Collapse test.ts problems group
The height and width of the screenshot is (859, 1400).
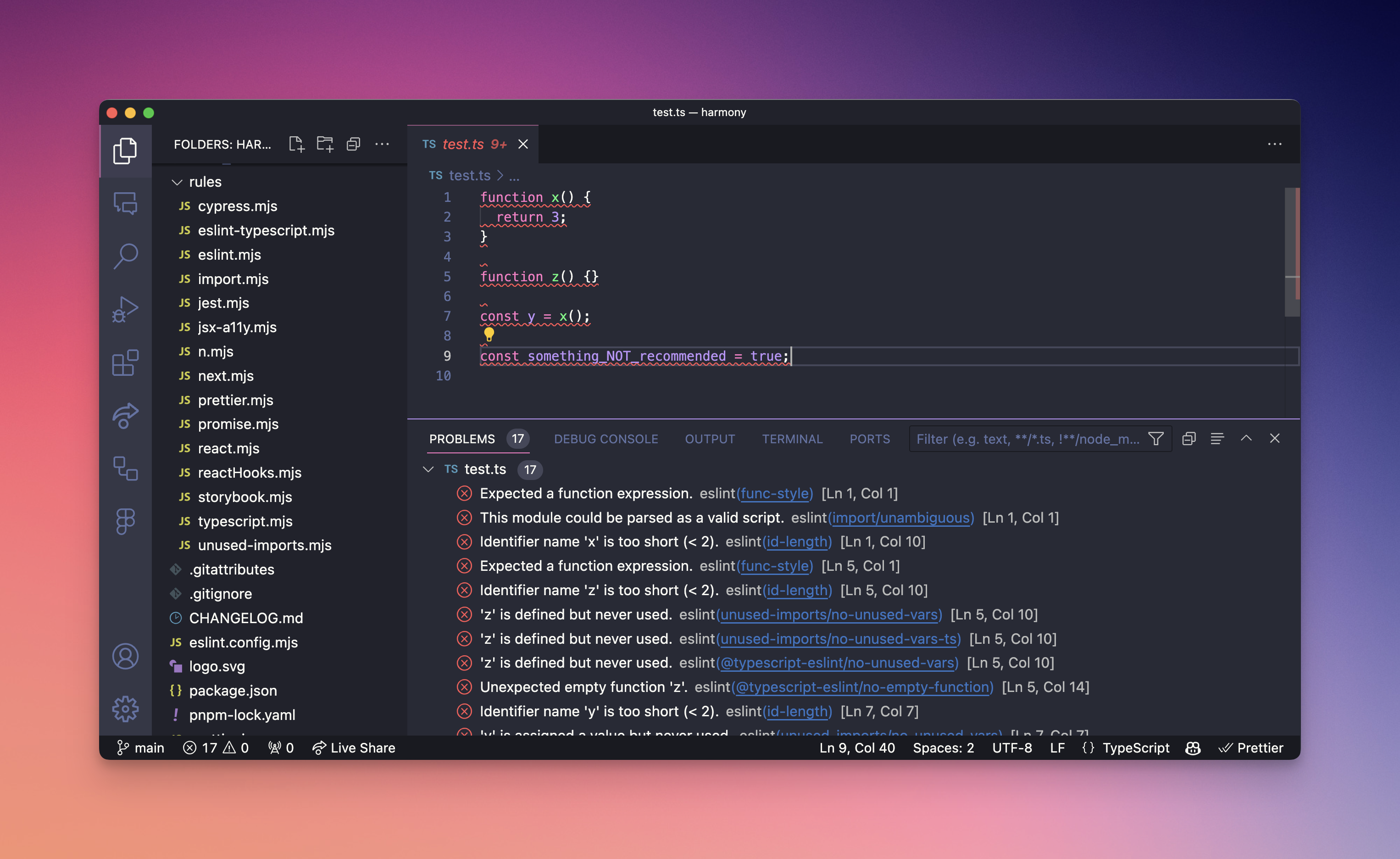428,469
